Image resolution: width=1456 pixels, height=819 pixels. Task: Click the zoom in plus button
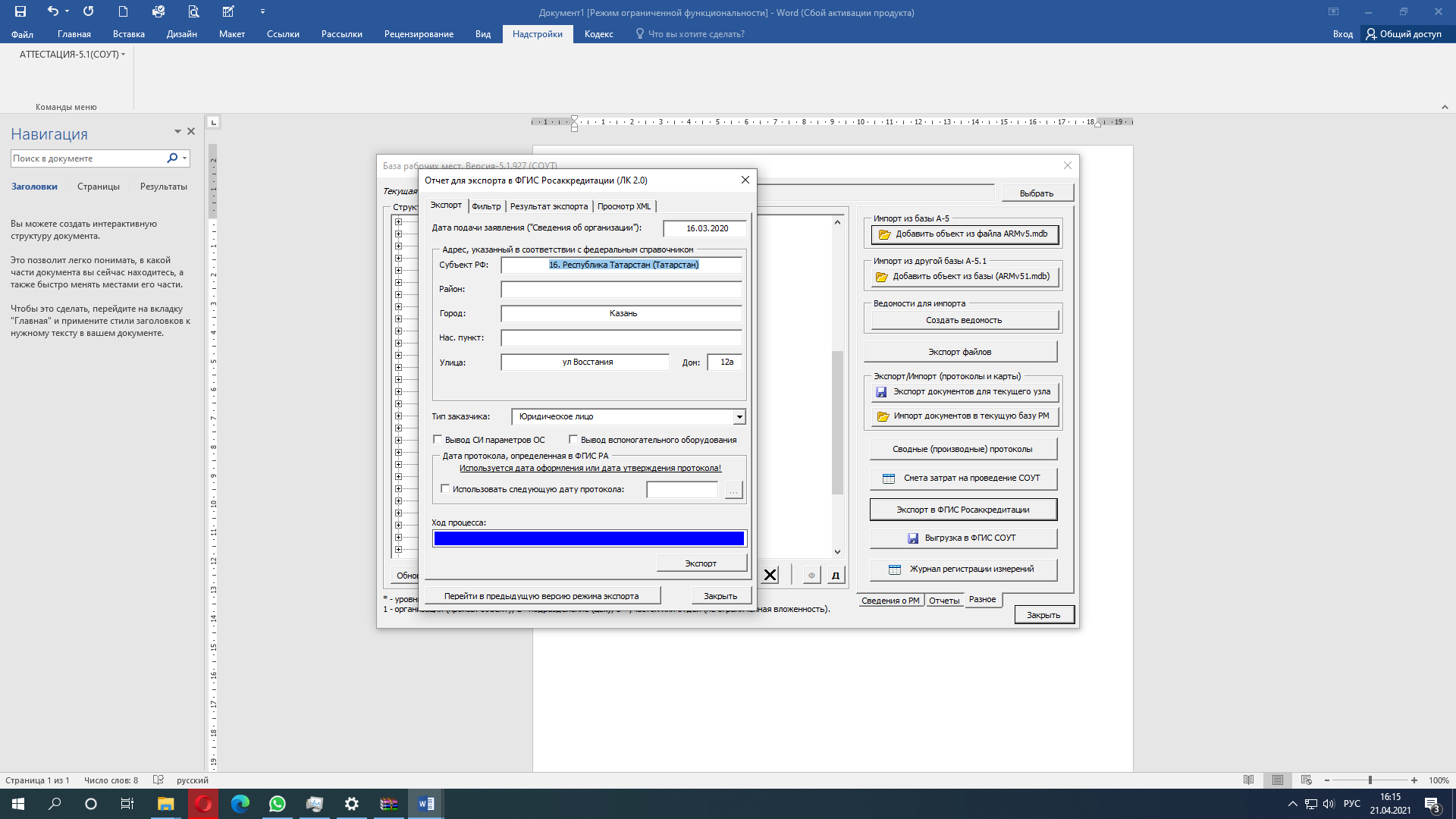1414,780
